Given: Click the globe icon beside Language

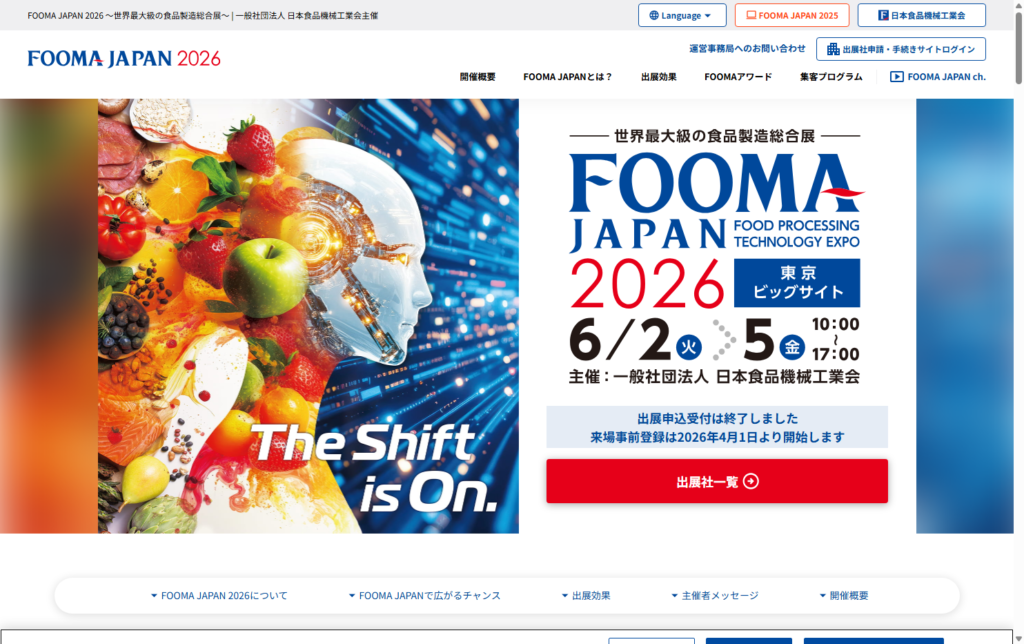Looking at the screenshot, I should pyautogui.click(x=654, y=16).
